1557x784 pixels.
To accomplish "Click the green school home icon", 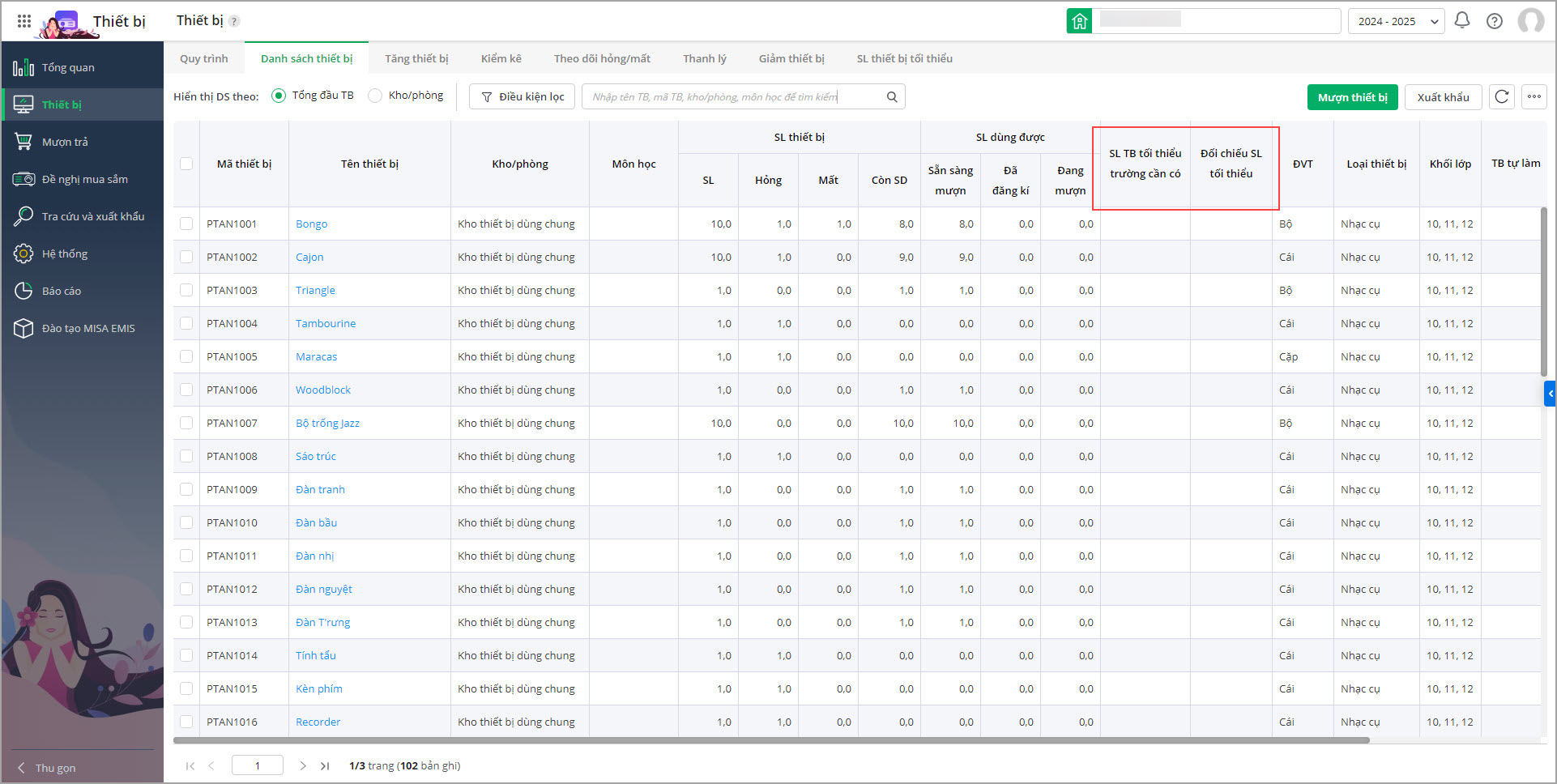I will tap(1079, 21).
